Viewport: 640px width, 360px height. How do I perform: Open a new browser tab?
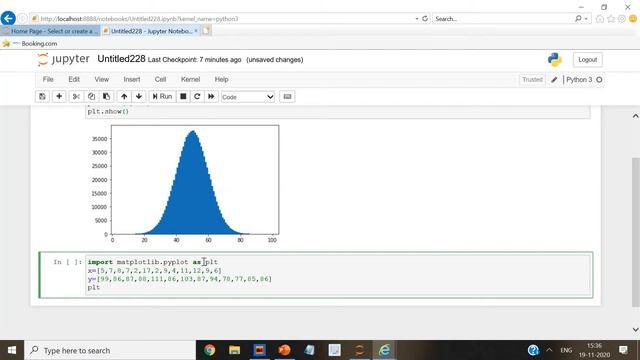206,31
